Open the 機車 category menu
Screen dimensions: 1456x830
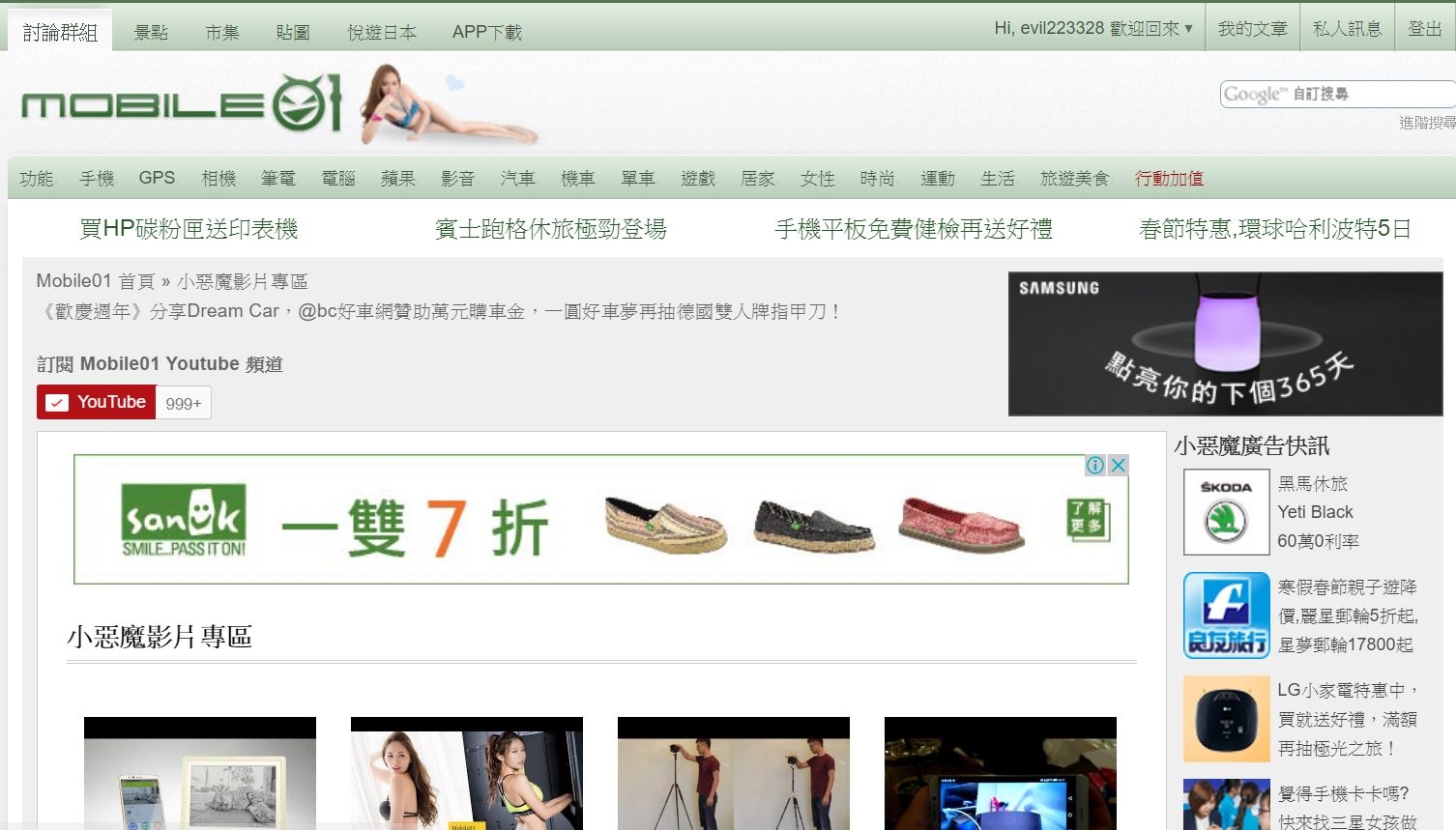pos(578,179)
